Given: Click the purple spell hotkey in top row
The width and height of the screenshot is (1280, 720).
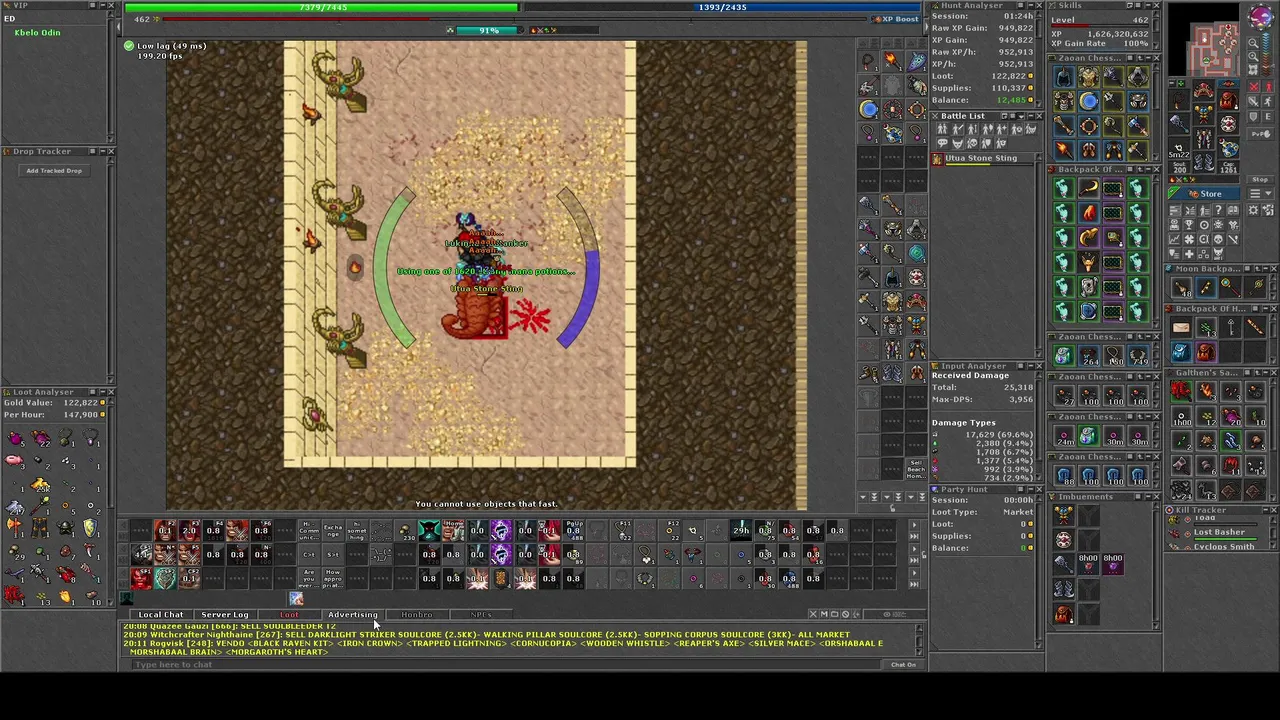Looking at the screenshot, I should 501,531.
